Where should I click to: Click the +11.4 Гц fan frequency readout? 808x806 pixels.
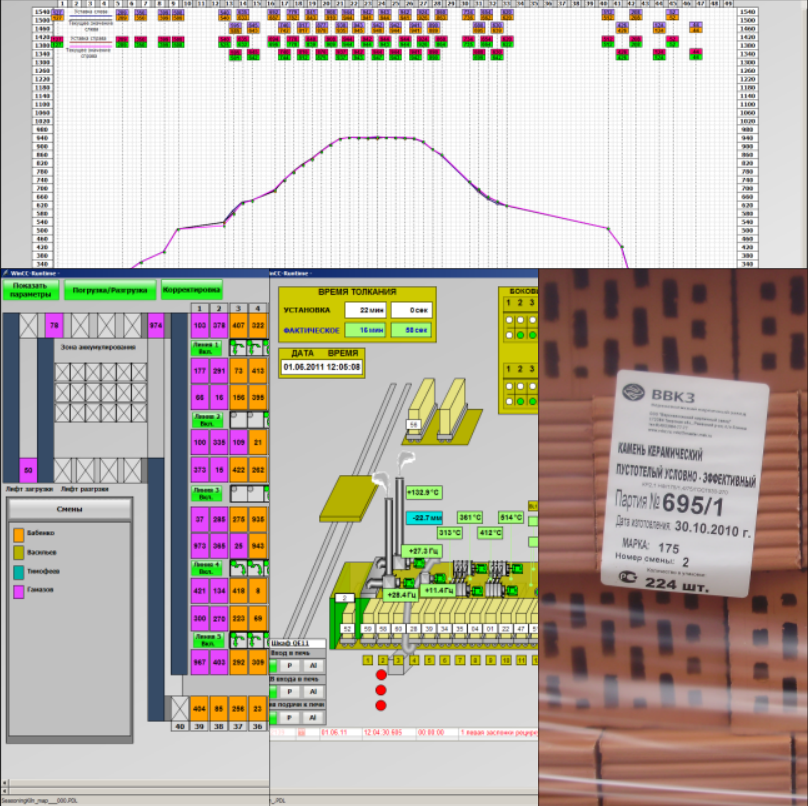coord(438,590)
